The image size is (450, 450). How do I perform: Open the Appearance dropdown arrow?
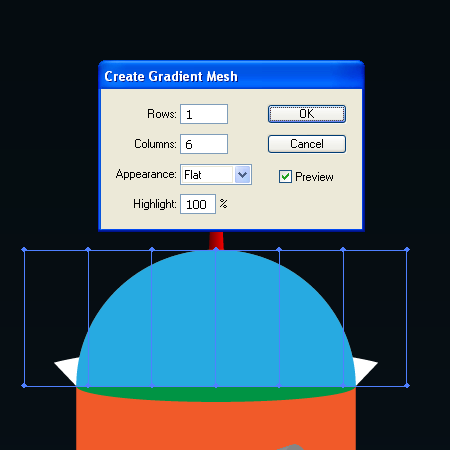242,174
